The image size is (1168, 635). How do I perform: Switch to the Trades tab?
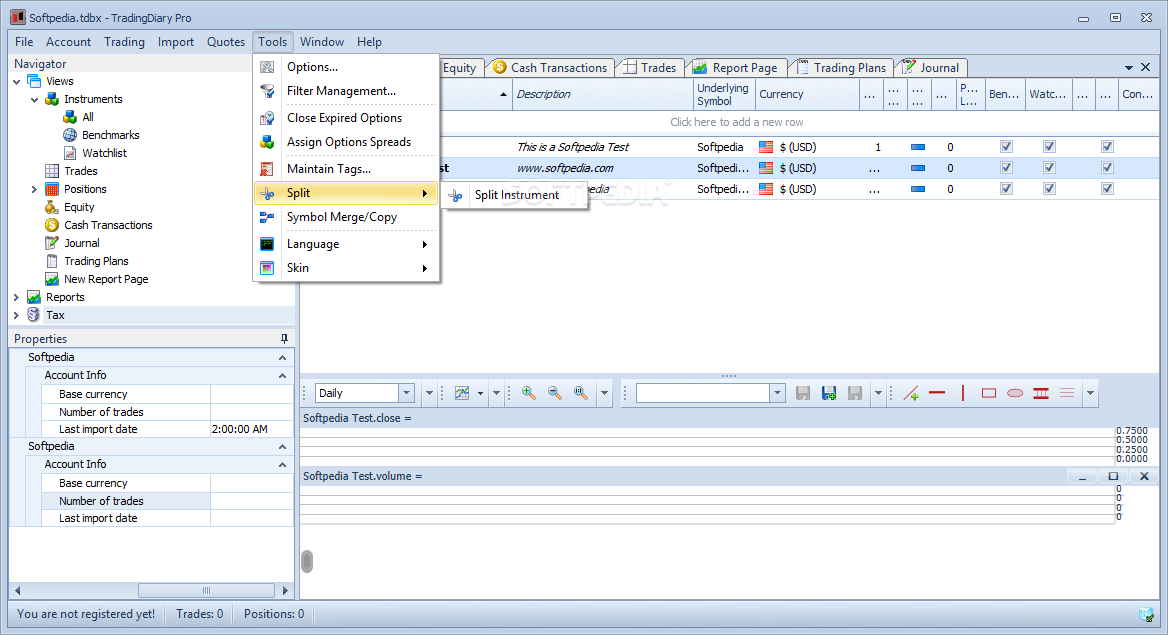point(650,68)
